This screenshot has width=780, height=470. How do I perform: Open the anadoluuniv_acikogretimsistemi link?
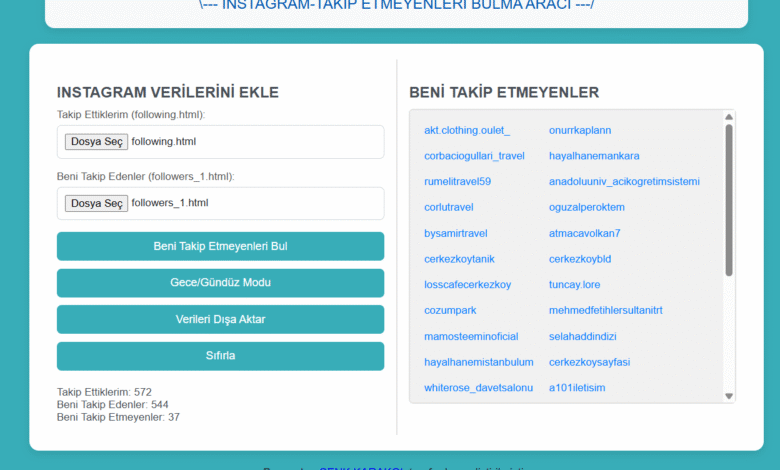[x=624, y=182]
